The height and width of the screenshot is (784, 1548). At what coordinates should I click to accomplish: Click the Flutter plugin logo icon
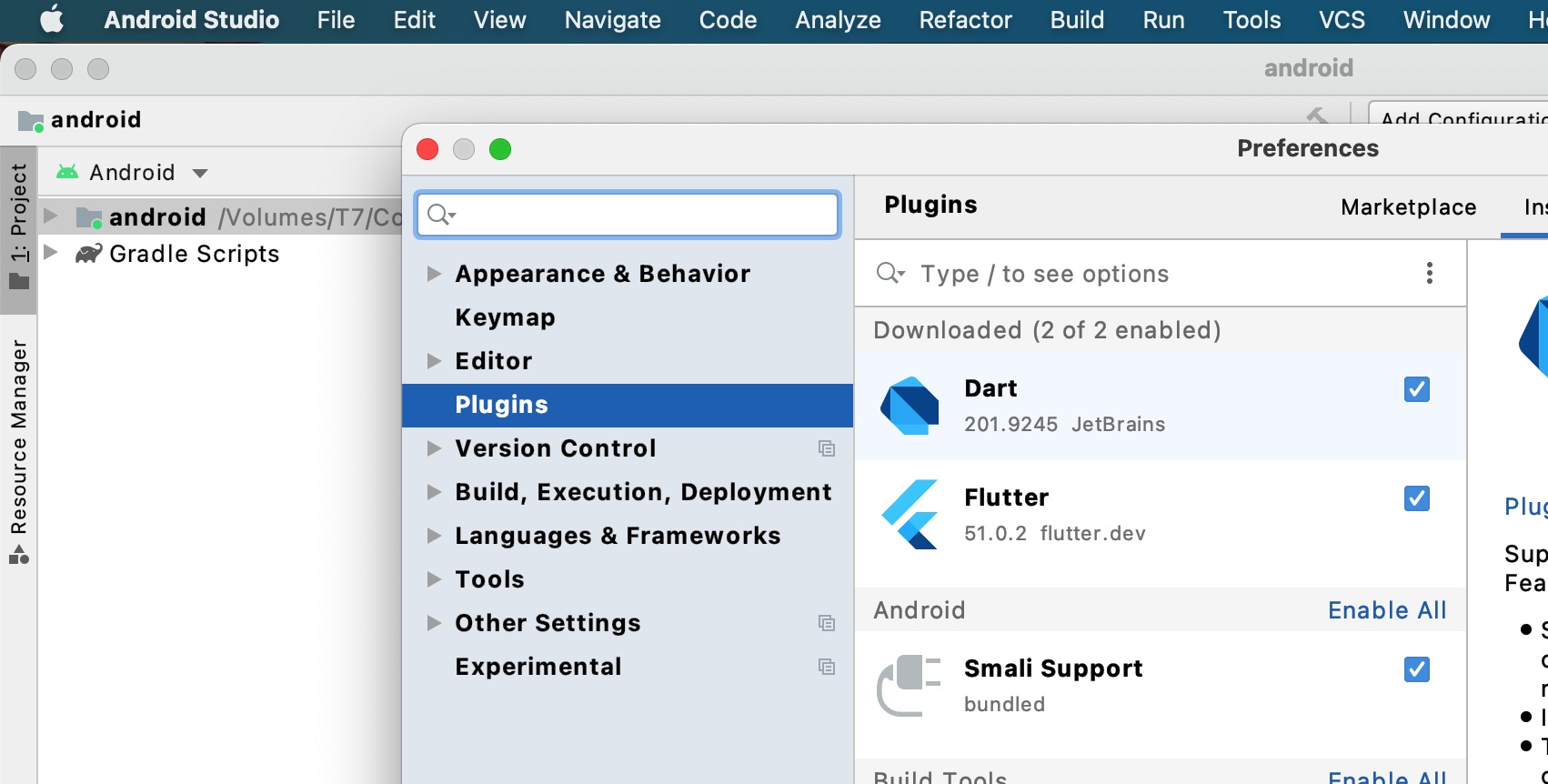[910, 515]
